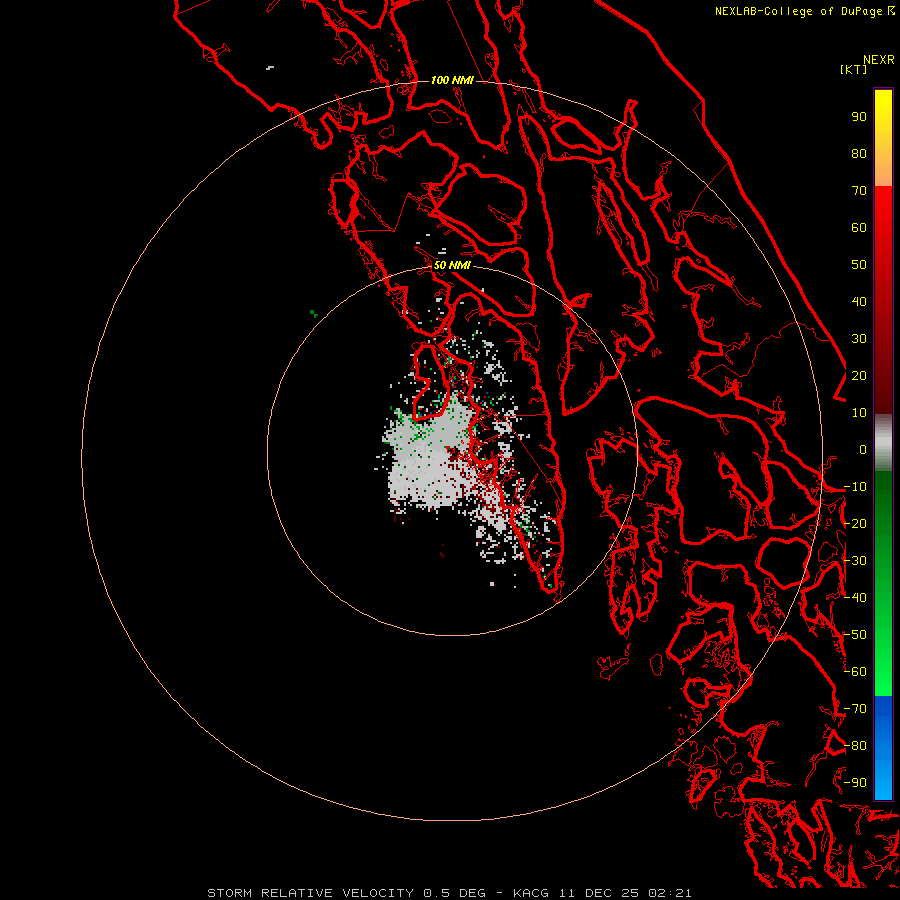900x900 pixels.
Task: Click the -40 value on the velocity scale
Action: pyautogui.click(x=855, y=598)
